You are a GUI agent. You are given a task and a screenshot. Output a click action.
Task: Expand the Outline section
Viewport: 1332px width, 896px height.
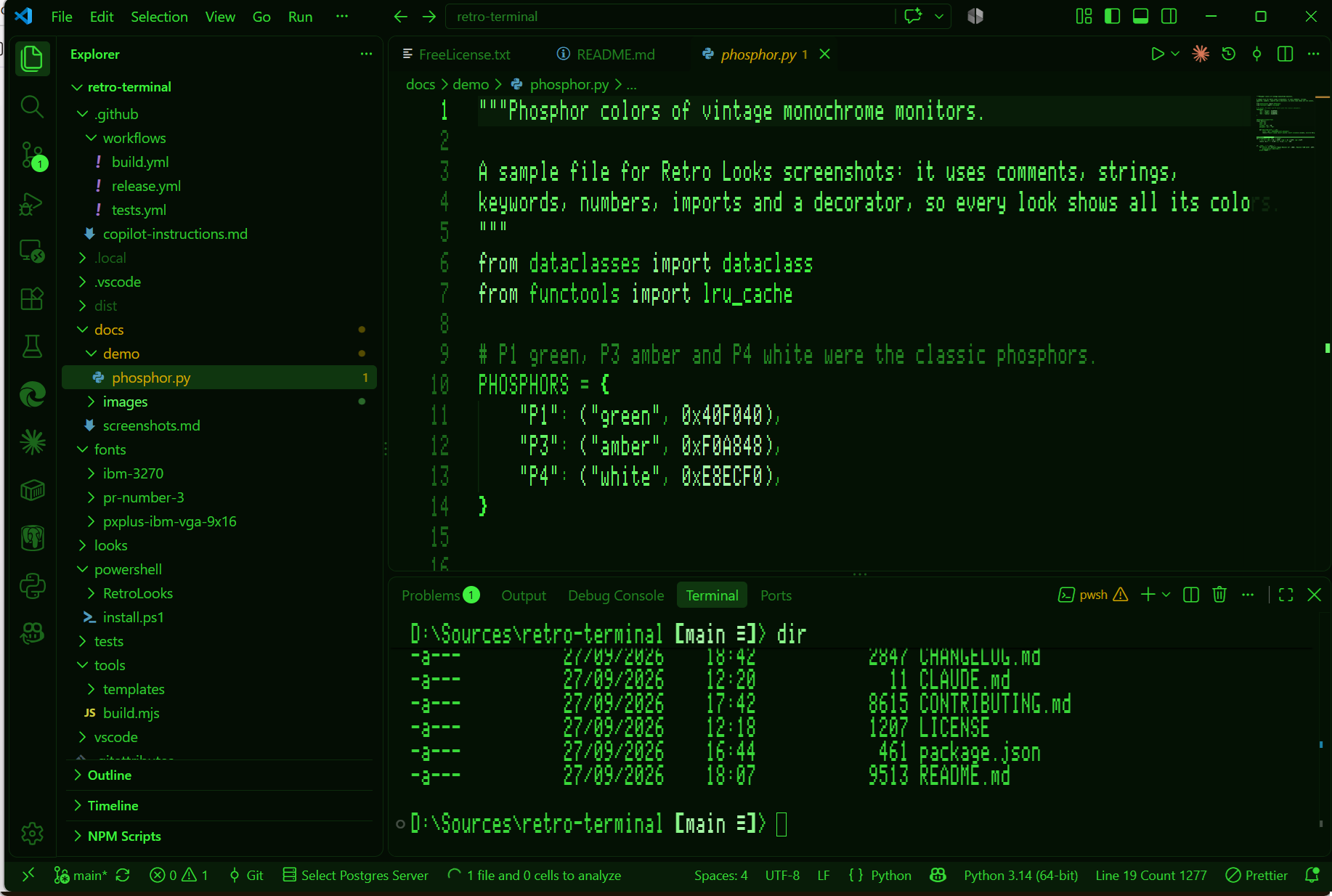(219, 775)
